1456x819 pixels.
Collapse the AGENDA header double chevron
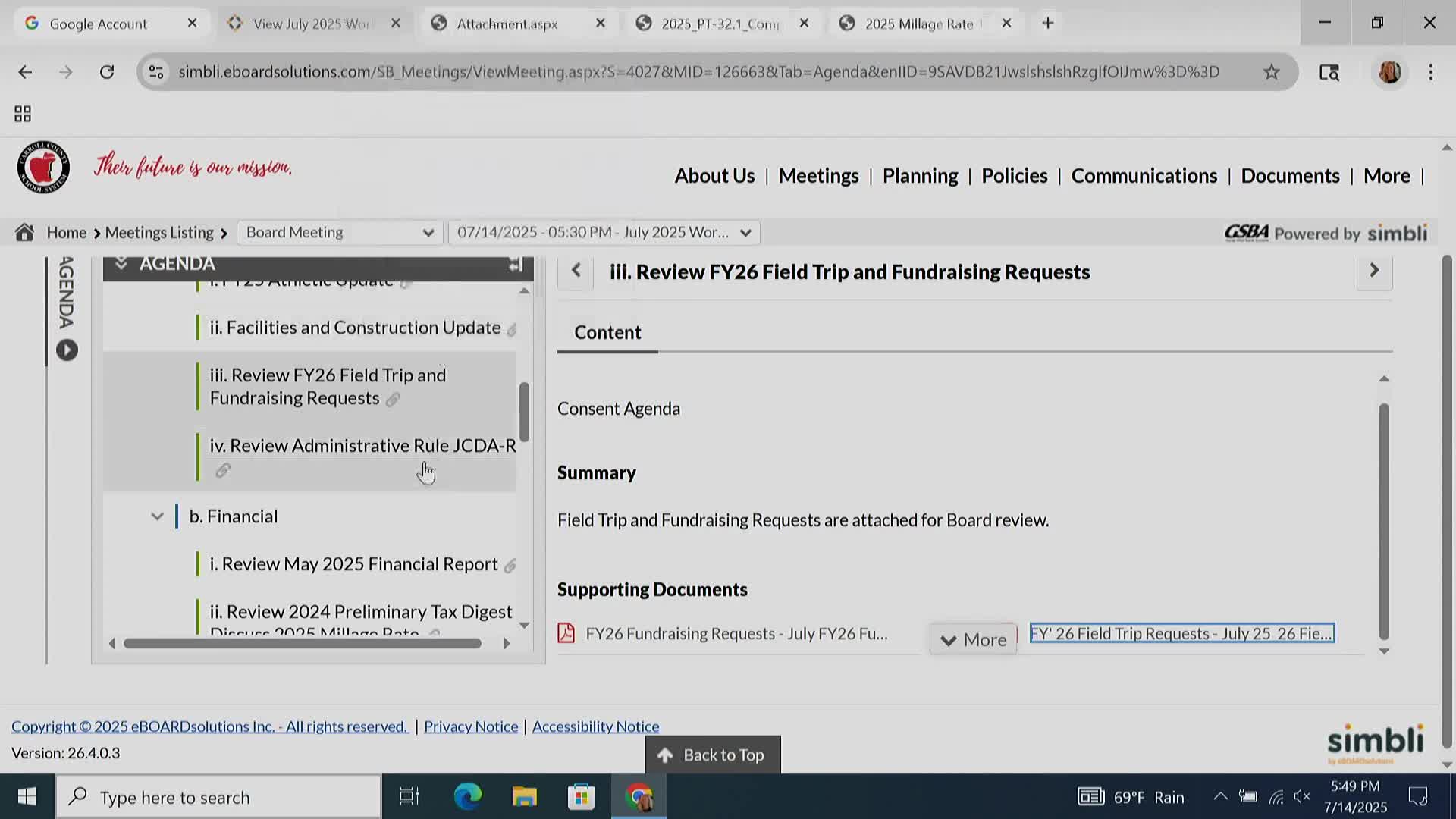click(x=121, y=264)
